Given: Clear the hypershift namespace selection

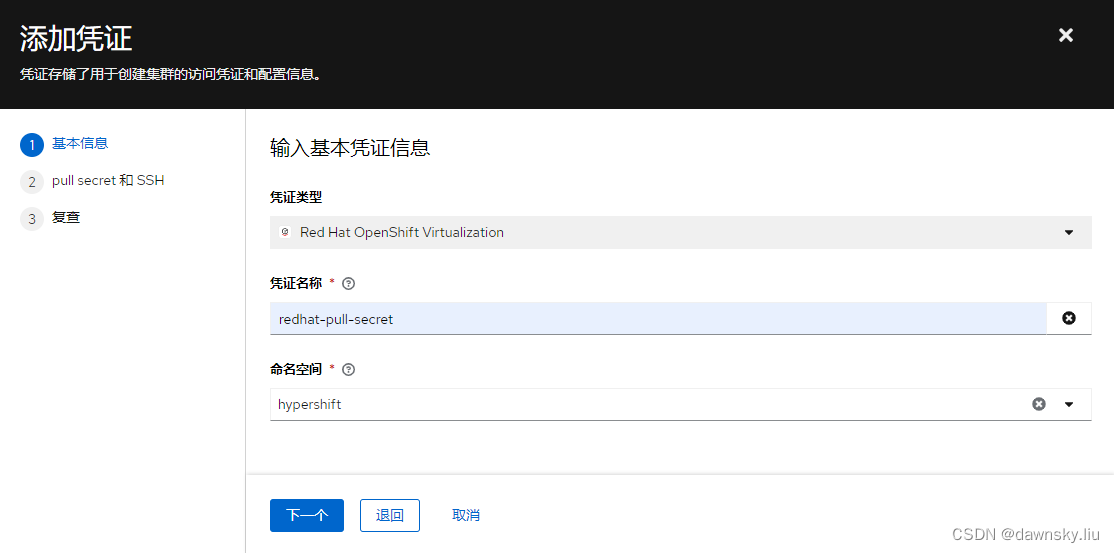Looking at the screenshot, I should tap(1039, 404).
